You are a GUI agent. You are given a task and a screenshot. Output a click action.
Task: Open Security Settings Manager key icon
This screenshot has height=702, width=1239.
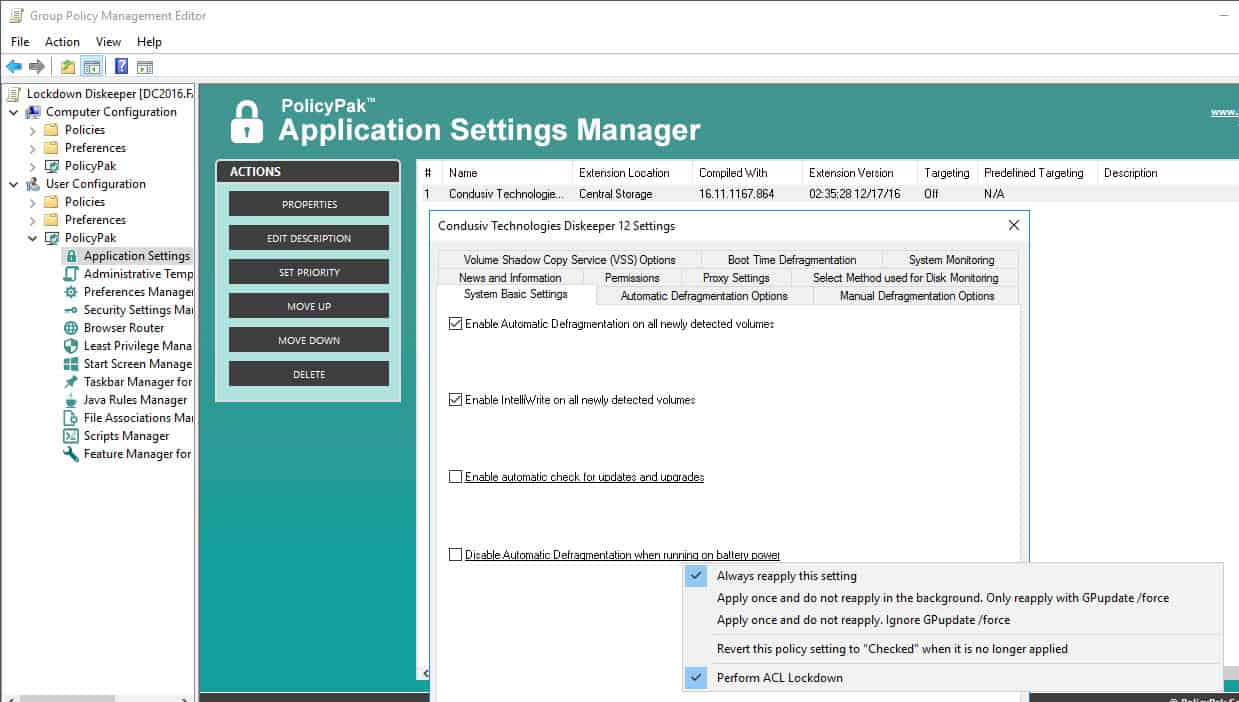tap(71, 310)
